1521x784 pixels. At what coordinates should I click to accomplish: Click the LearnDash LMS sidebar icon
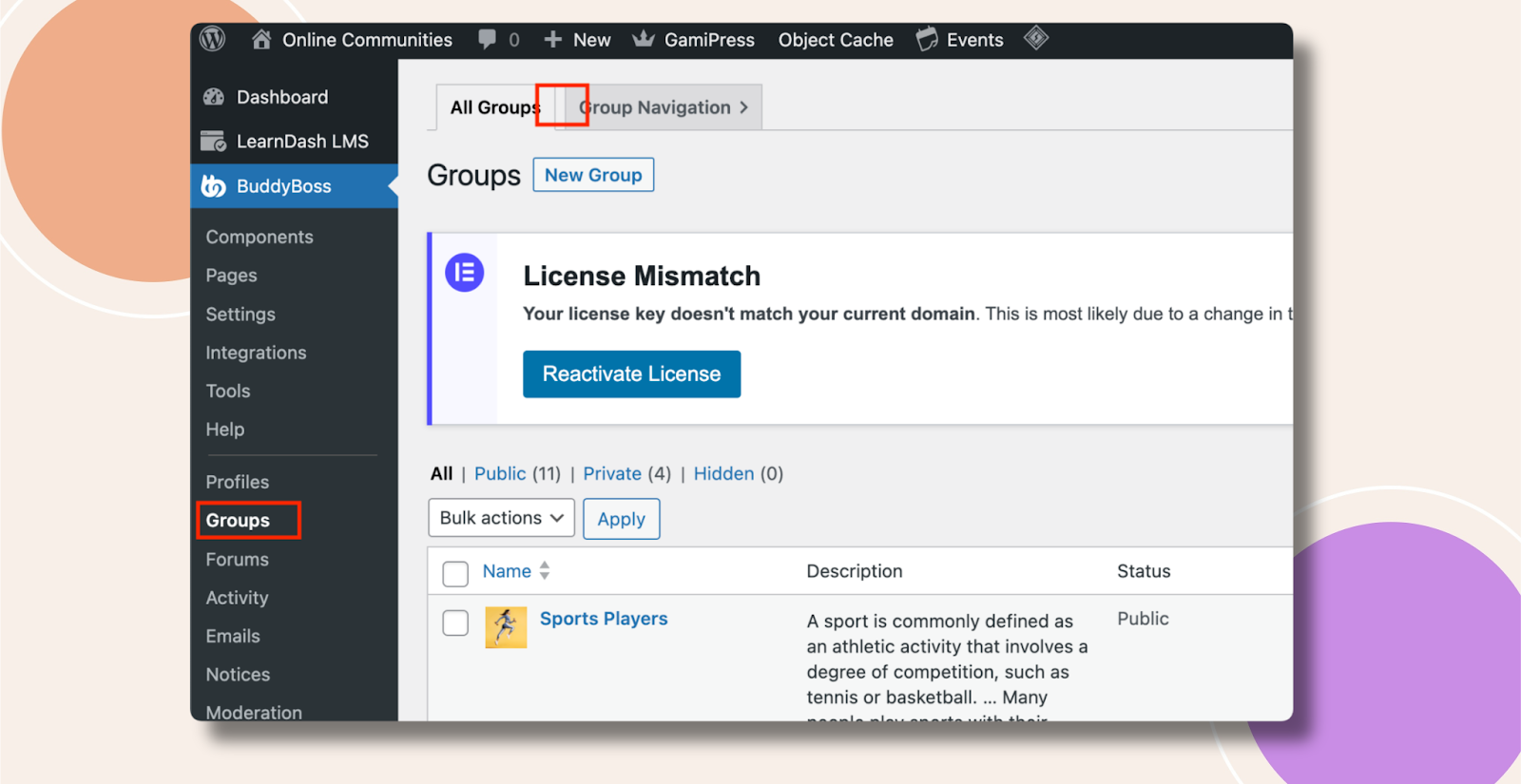213,141
